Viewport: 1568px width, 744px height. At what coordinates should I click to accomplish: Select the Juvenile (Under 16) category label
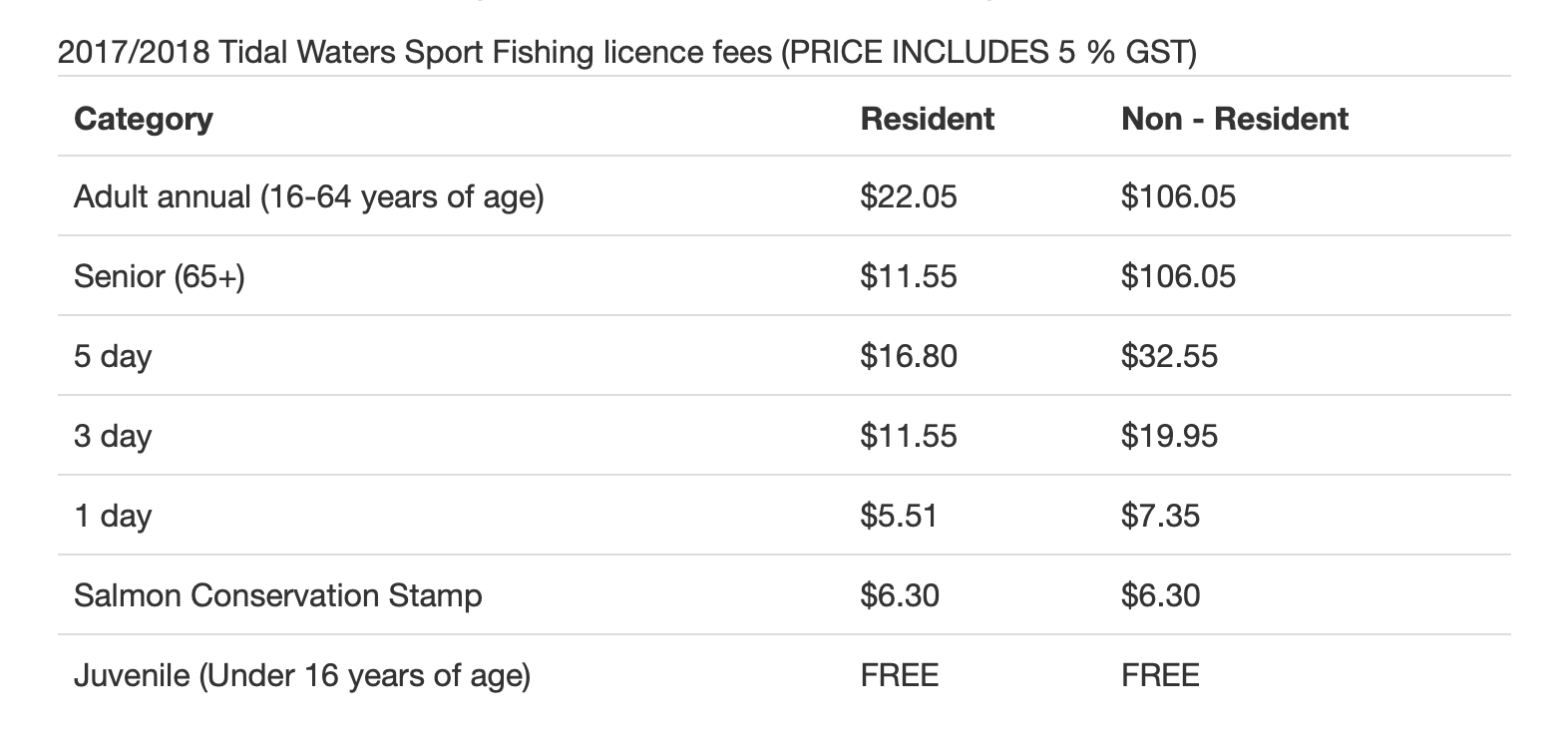click(301, 675)
